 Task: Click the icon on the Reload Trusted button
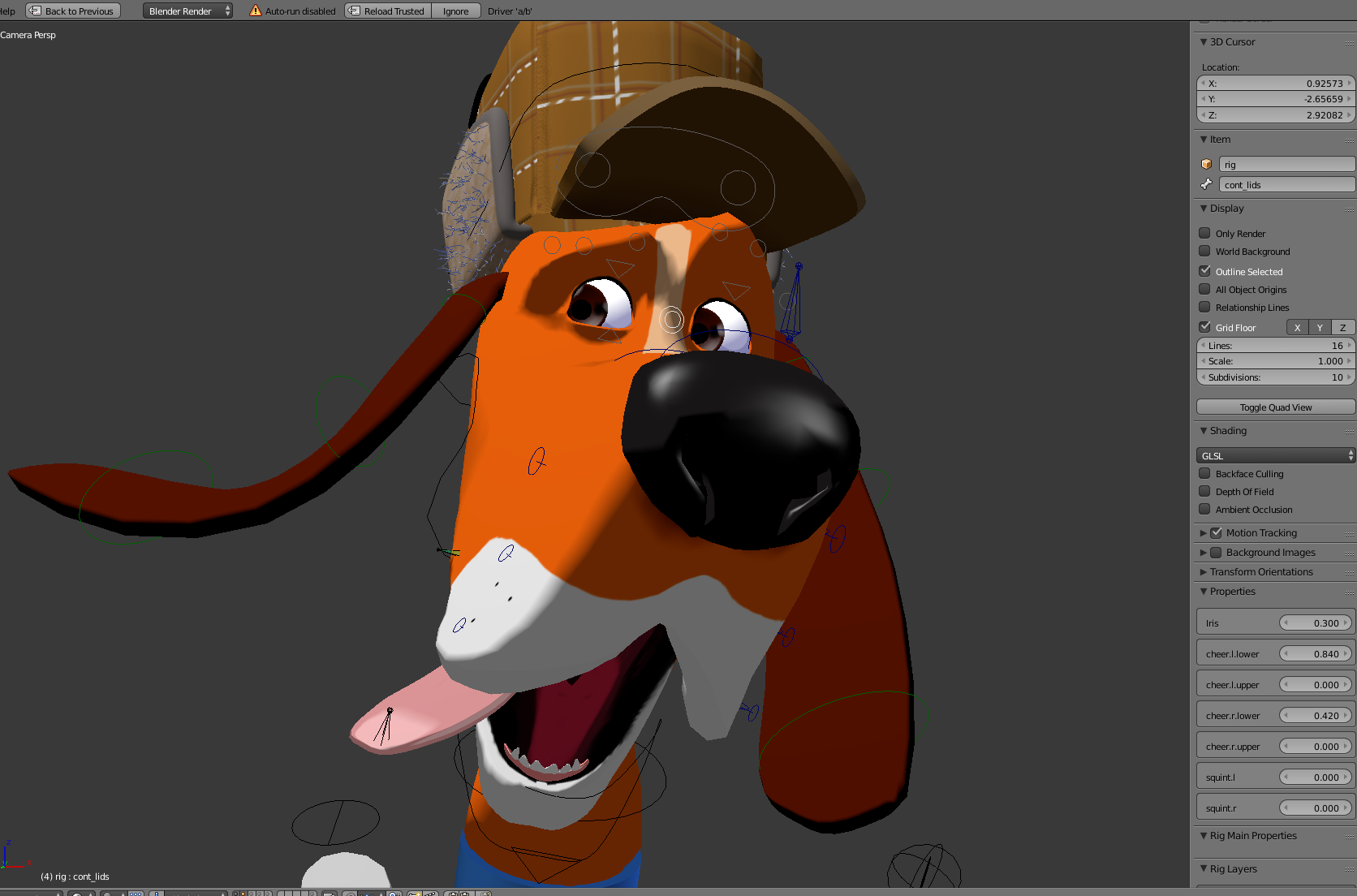pos(354,11)
